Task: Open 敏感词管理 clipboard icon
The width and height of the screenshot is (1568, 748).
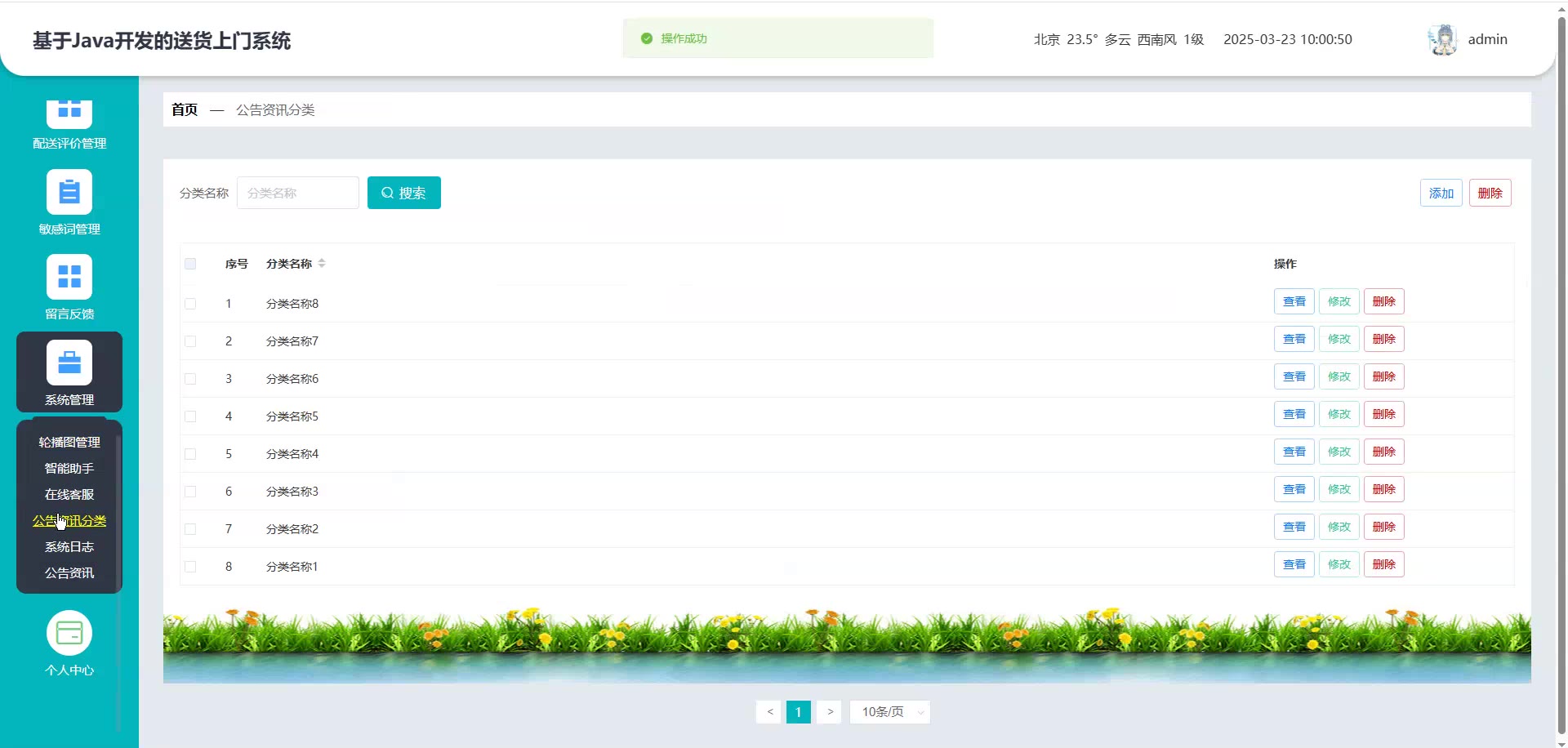Action: (x=69, y=192)
